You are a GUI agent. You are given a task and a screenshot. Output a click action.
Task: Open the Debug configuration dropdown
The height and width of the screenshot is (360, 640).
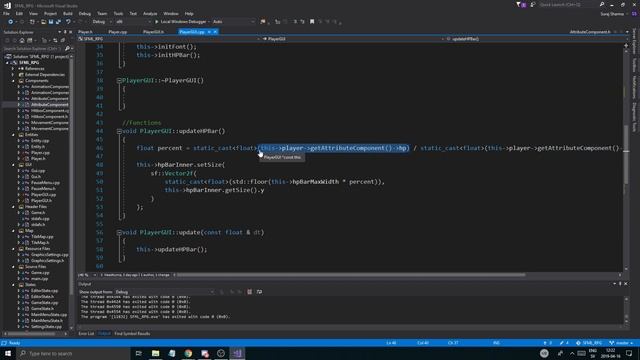pos(101,22)
